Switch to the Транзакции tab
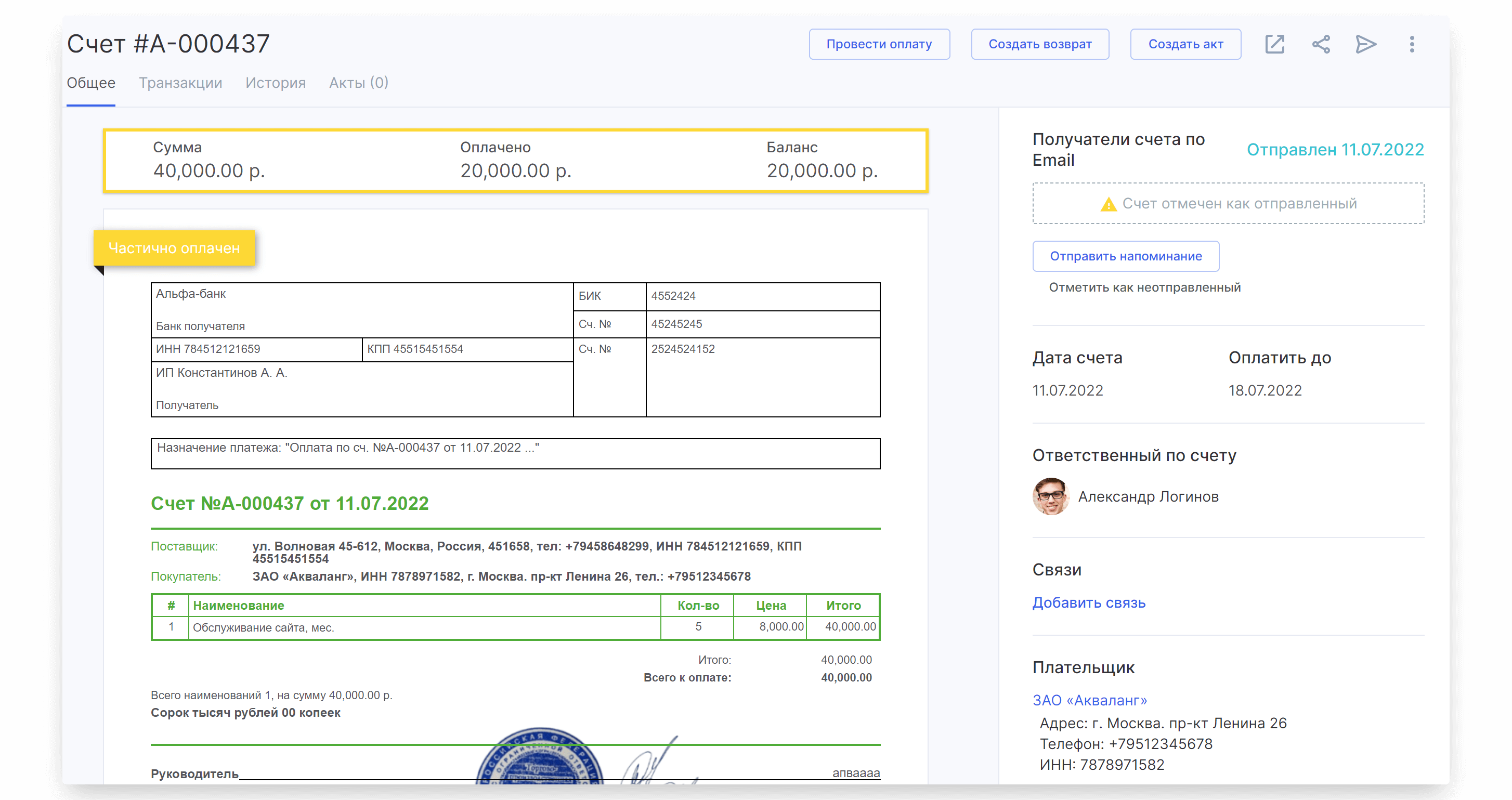 [x=180, y=83]
